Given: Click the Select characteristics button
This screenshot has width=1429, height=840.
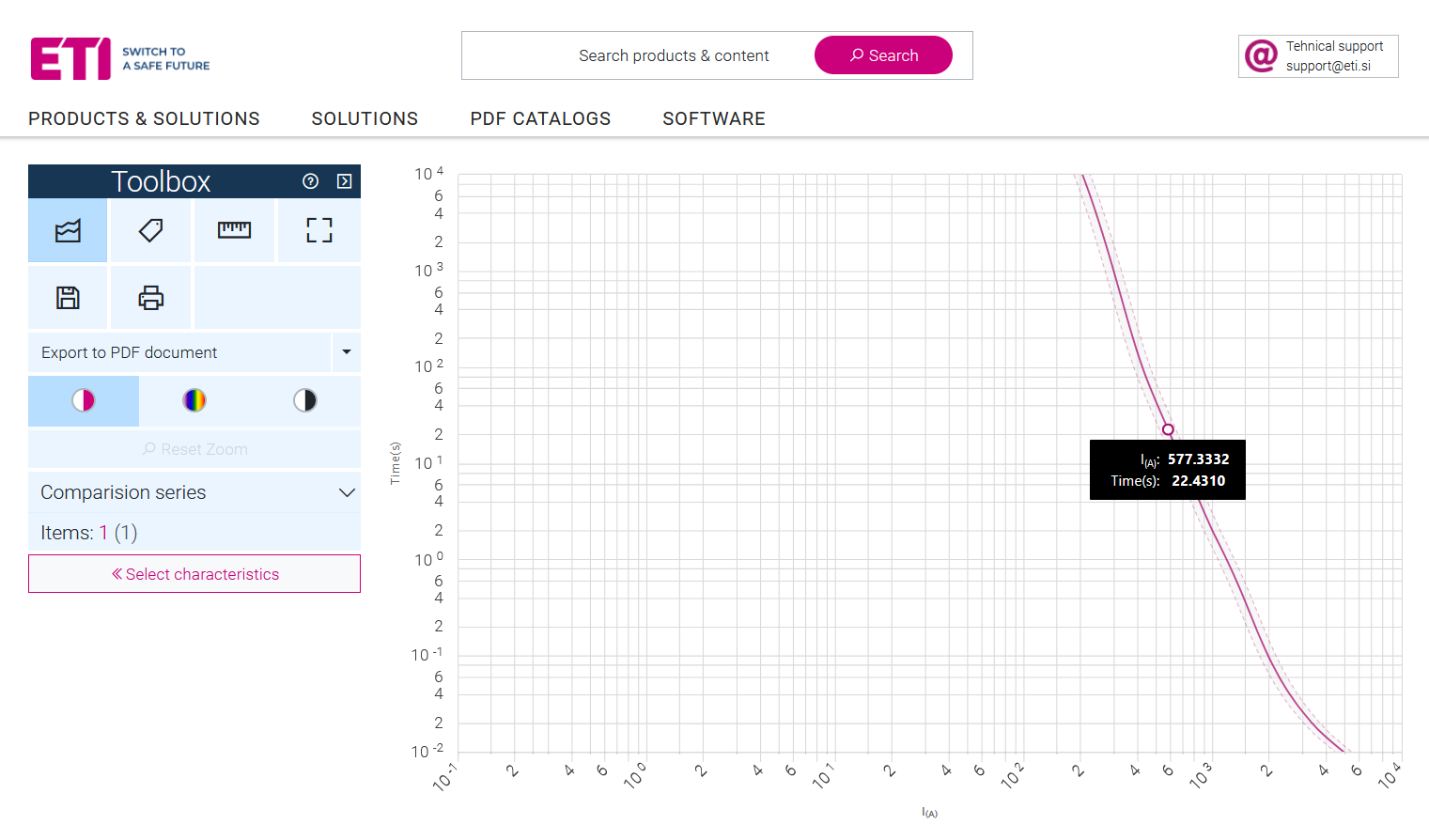Looking at the screenshot, I should (x=194, y=574).
